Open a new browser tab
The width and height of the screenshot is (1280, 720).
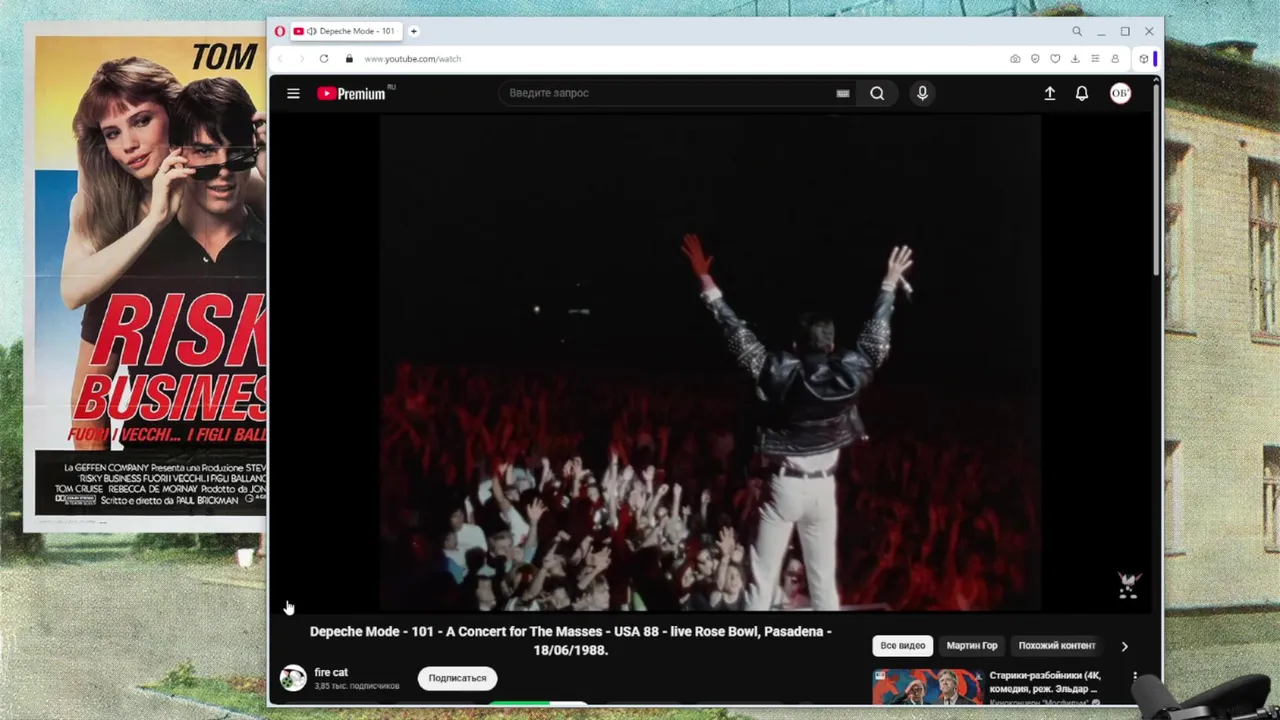(413, 31)
